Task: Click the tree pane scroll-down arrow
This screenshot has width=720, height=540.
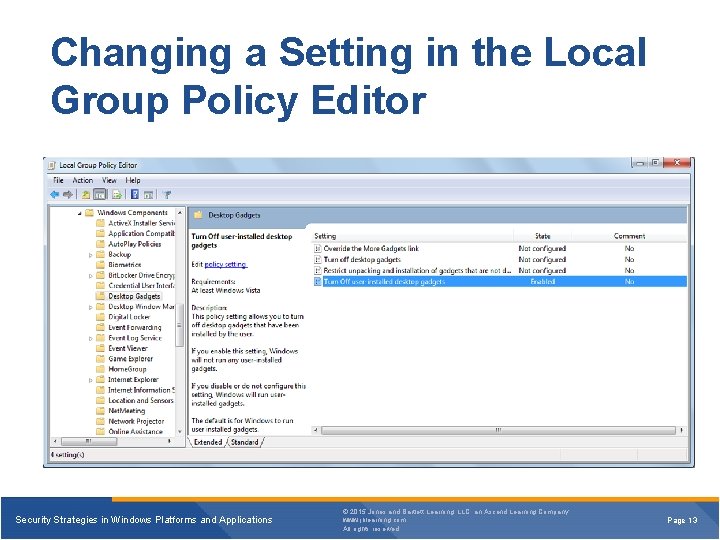Action: (x=180, y=432)
